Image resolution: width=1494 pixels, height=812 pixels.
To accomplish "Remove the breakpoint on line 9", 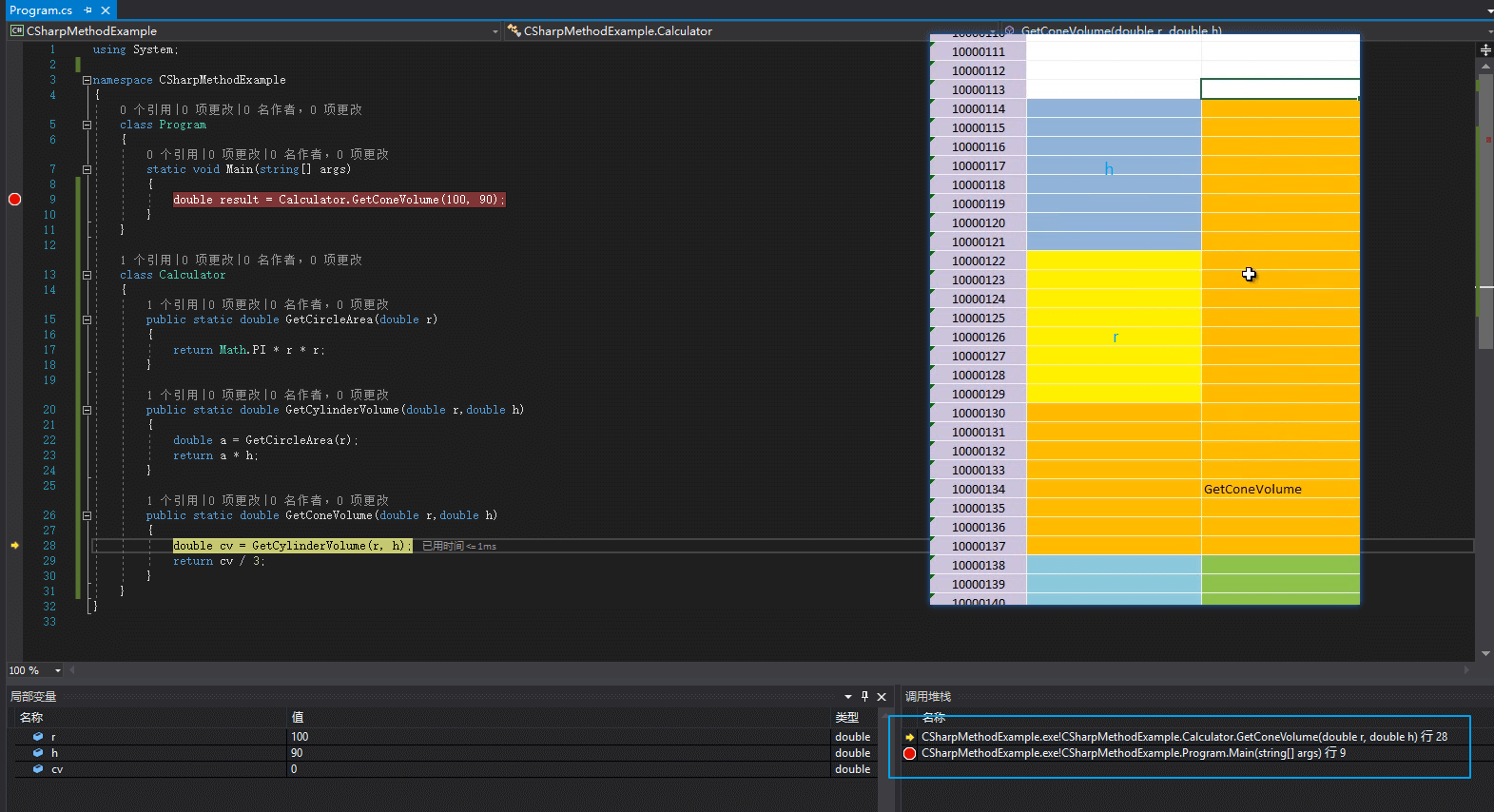I will click(14, 200).
